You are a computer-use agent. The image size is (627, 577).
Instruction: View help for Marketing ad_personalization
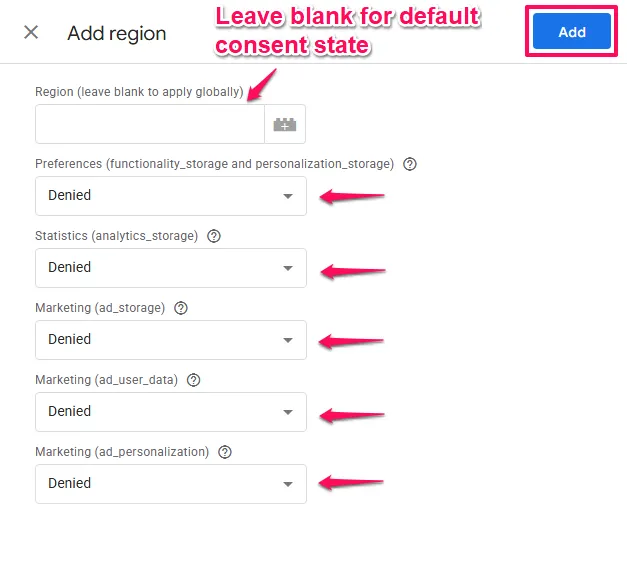(224, 452)
